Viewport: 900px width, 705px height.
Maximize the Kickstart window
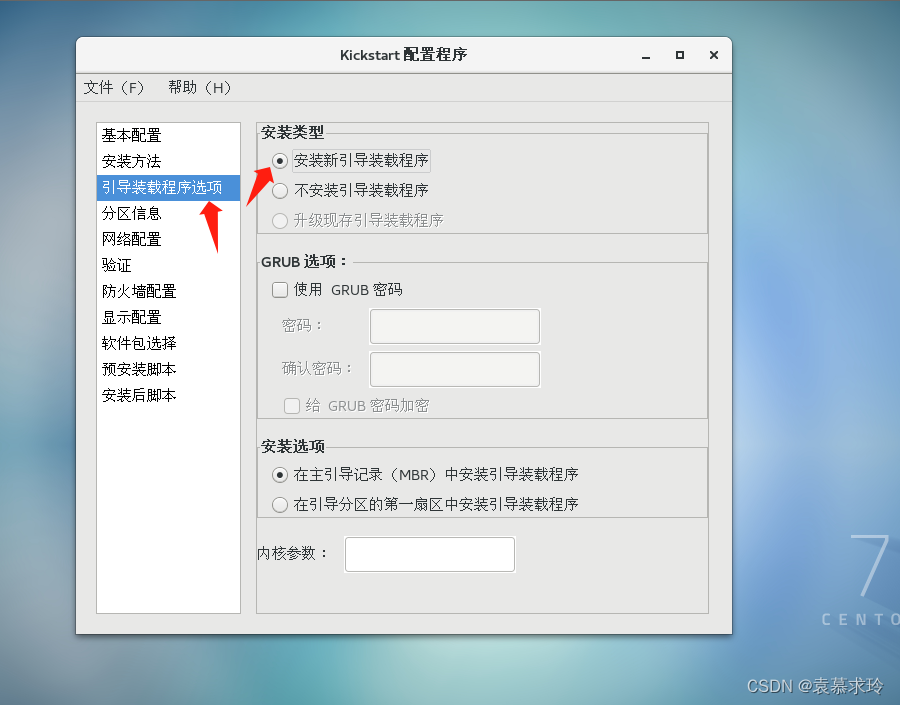[680, 55]
